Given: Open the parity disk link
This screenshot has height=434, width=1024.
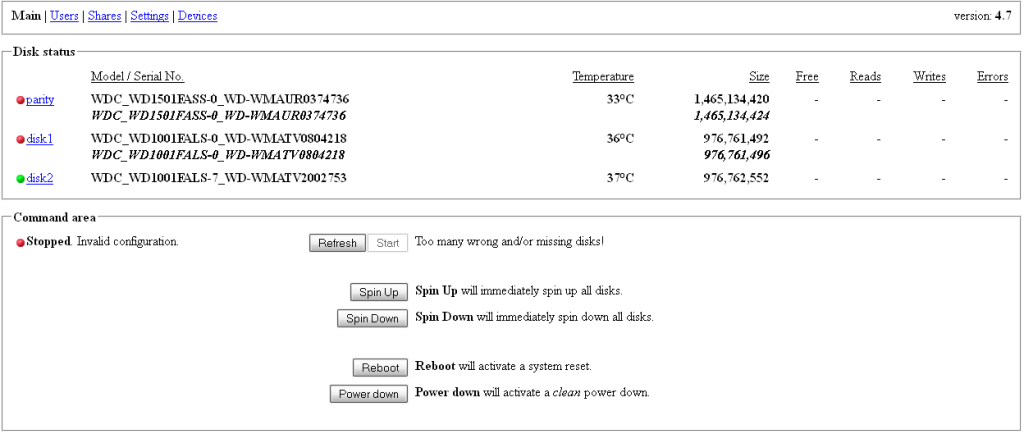Looking at the screenshot, I should pyautogui.click(x=40, y=100).
